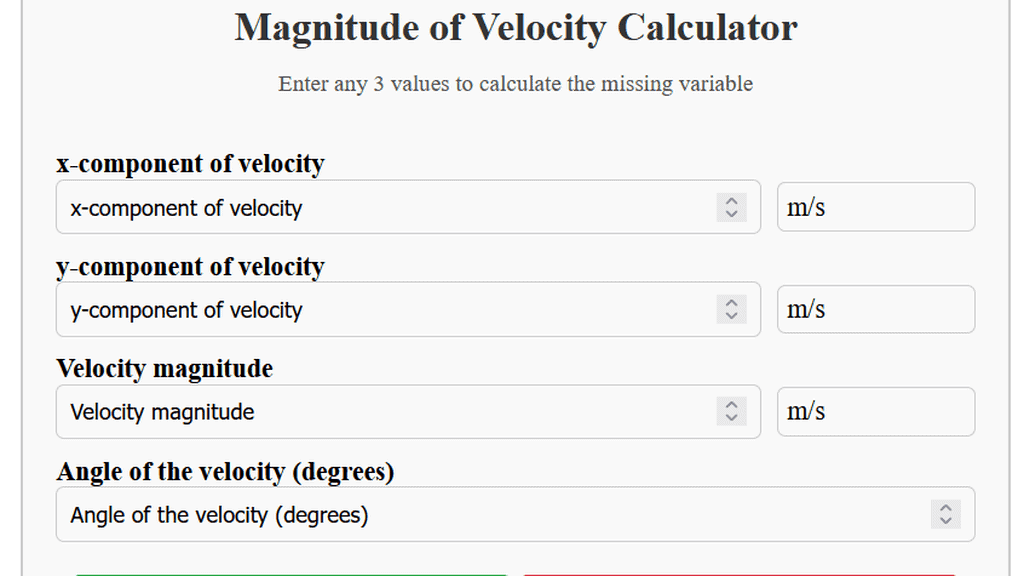Expand the Velocity magnitude m/s unit selector
1024x576 pixels.
click(875, 412)
